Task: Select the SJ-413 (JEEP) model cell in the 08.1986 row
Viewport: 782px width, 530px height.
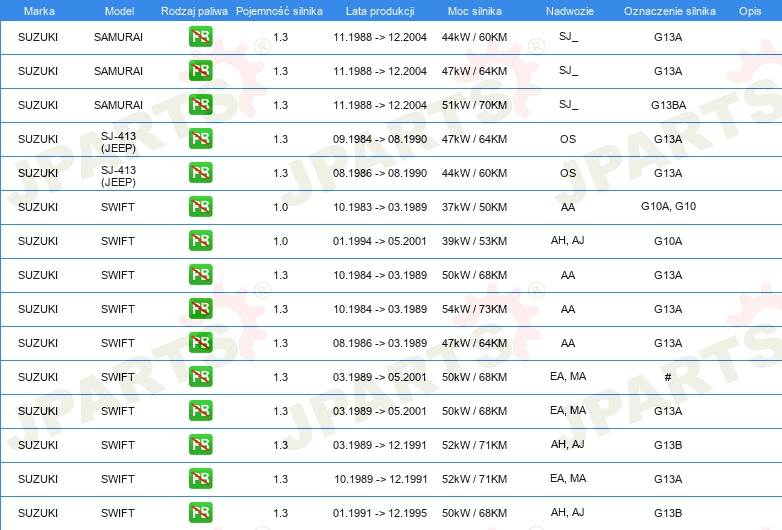Action: click(118, 176)
